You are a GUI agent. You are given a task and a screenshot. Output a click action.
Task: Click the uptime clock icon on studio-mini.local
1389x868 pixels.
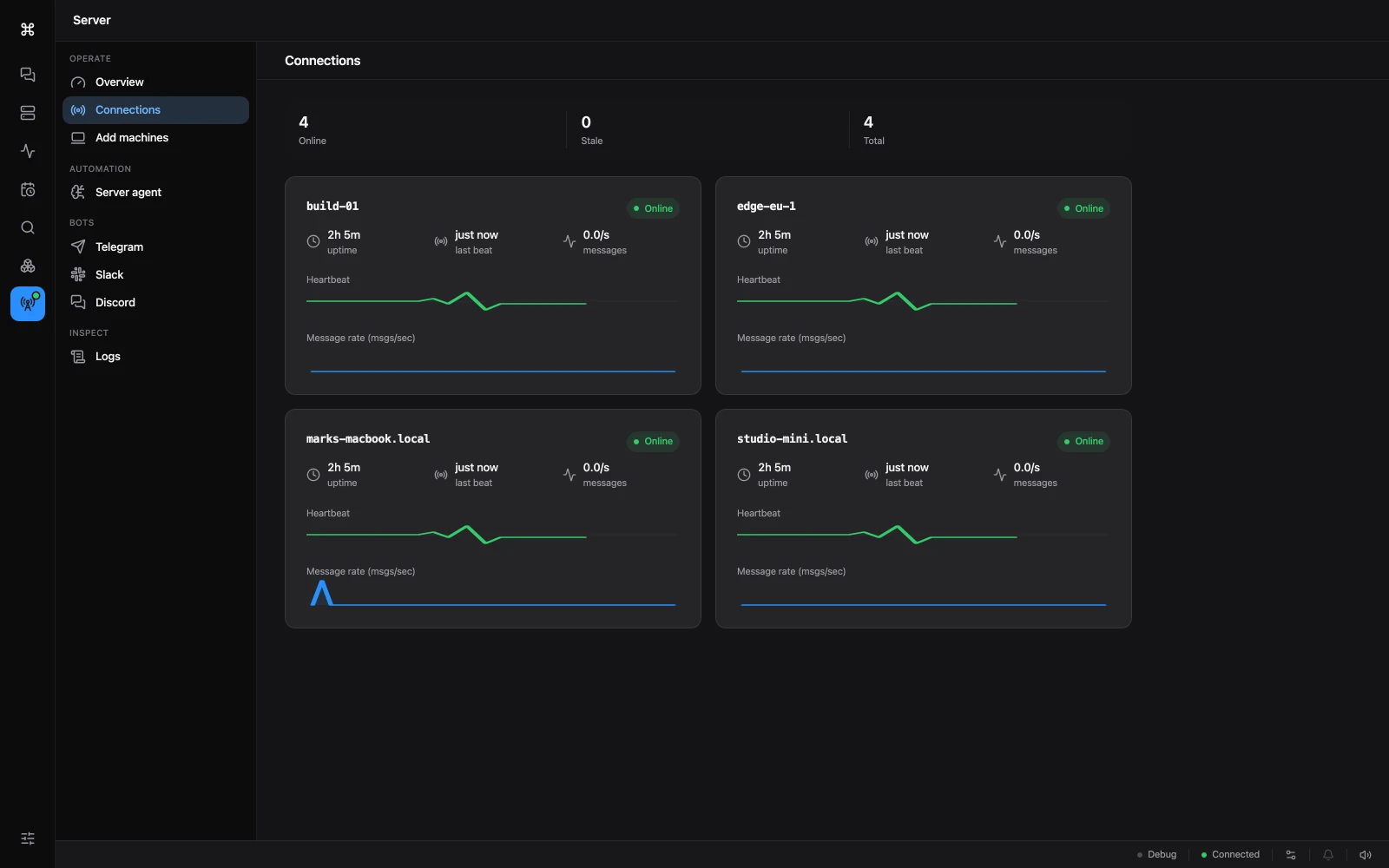[744, 475]
